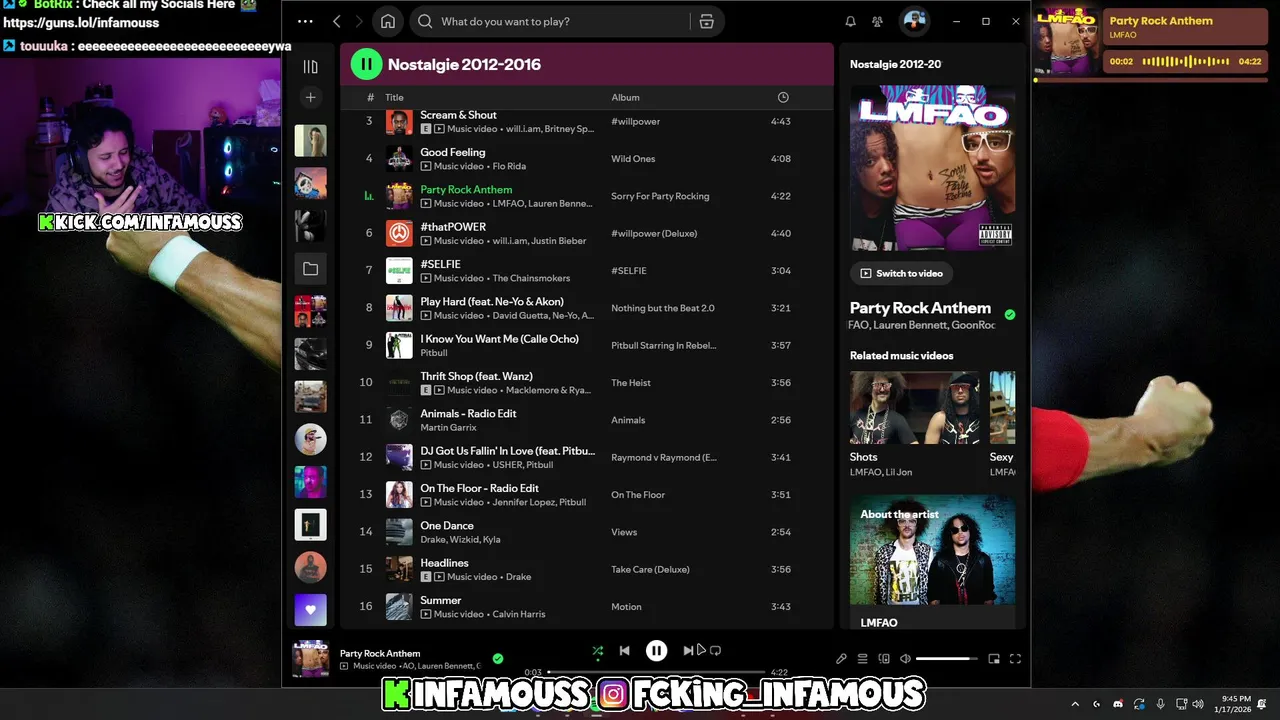This screenshot has height=720, width=1280.
Task: Seek on the song progress bar
Action: point(656,672)
